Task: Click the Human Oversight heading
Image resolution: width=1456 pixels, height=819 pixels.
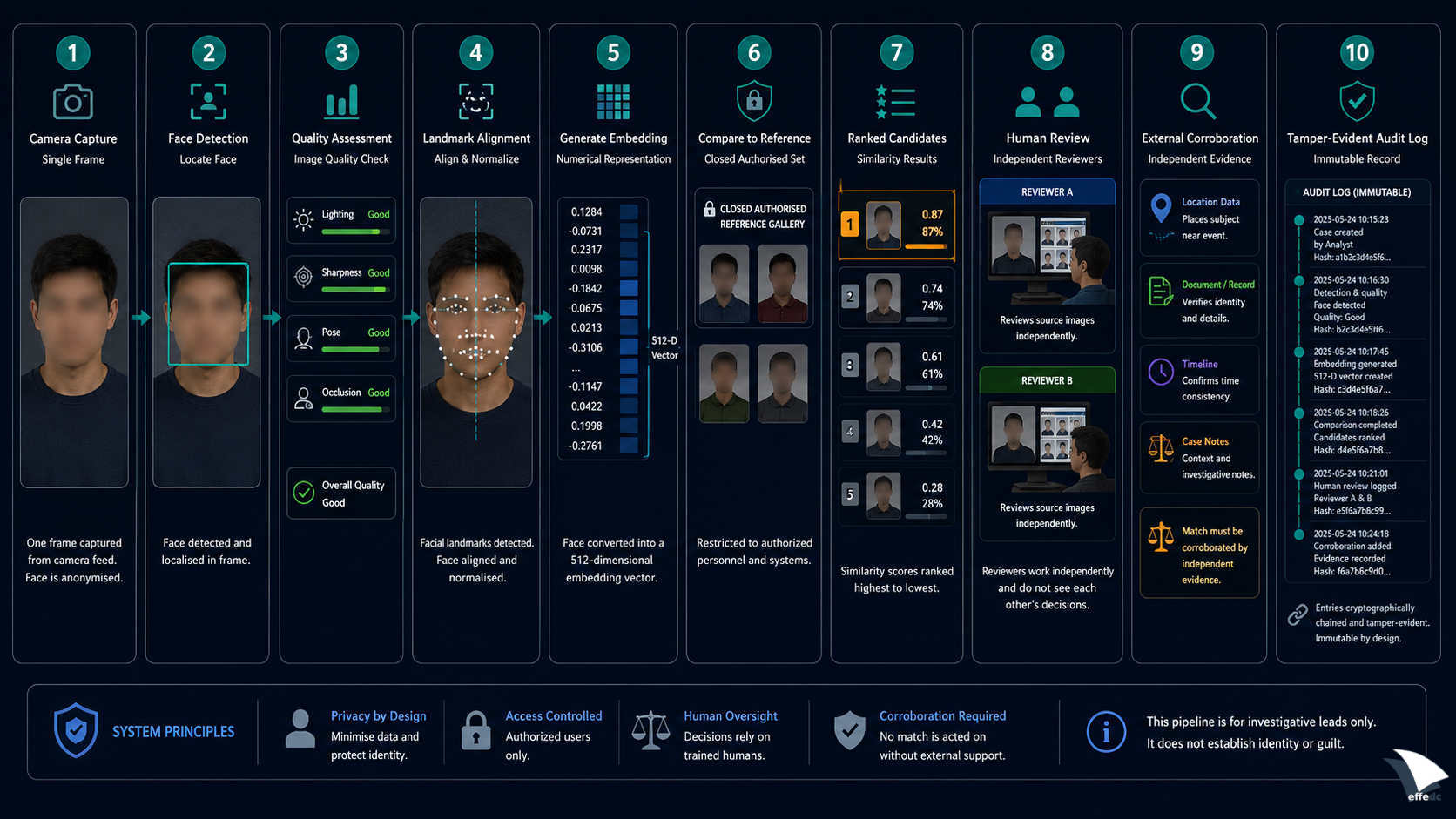Action: click(730, 715)
